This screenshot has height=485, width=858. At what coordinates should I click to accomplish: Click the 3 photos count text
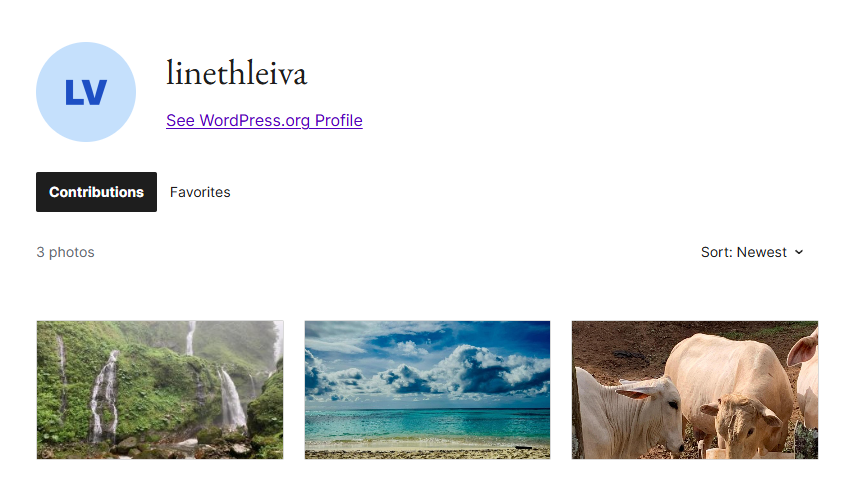coord(66,252)
